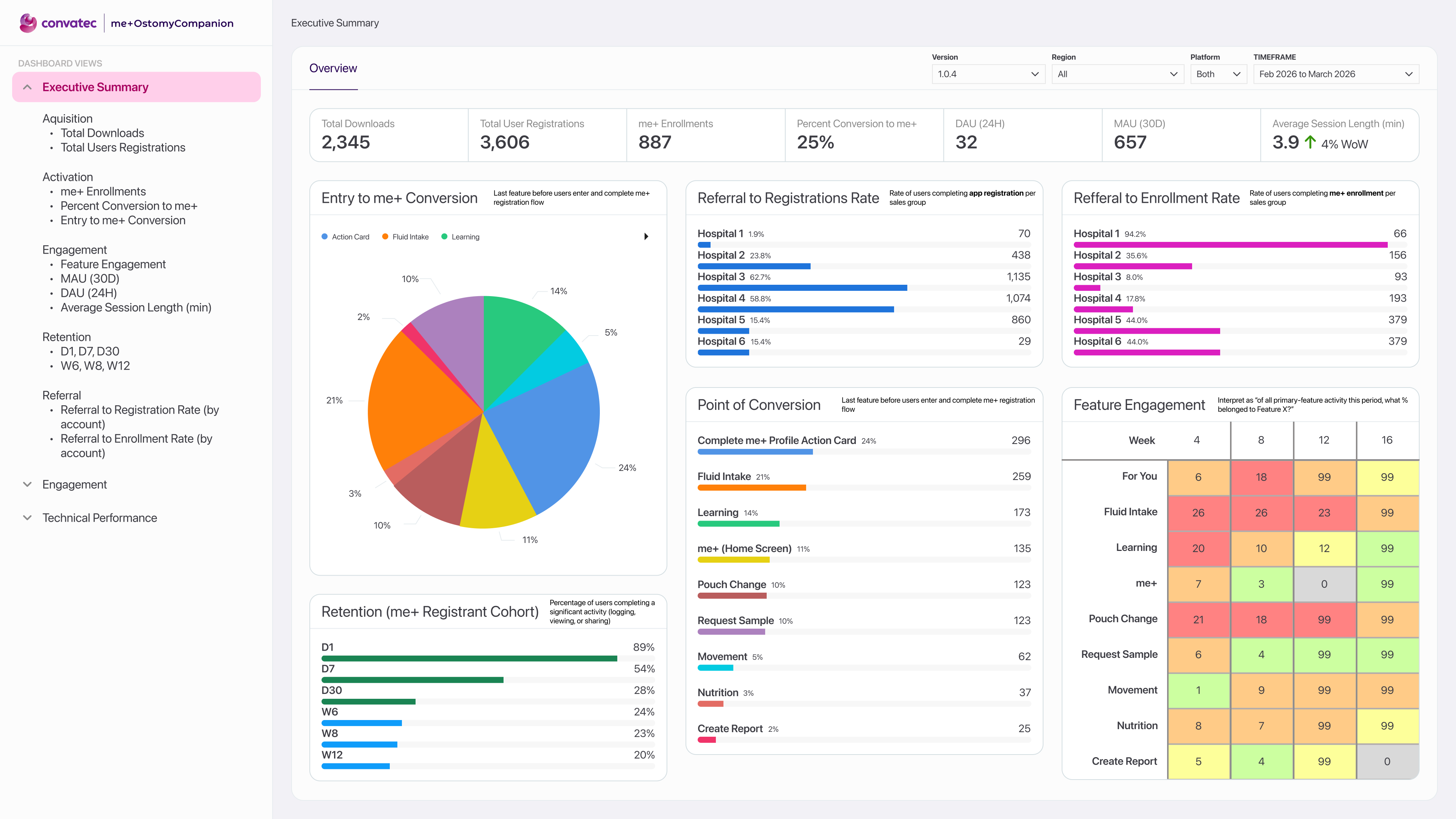The image size is (1456, 819).
Task: Click Request Sample row in Point of Conversion
Action: pyautogui.click(x=864, y=624)
